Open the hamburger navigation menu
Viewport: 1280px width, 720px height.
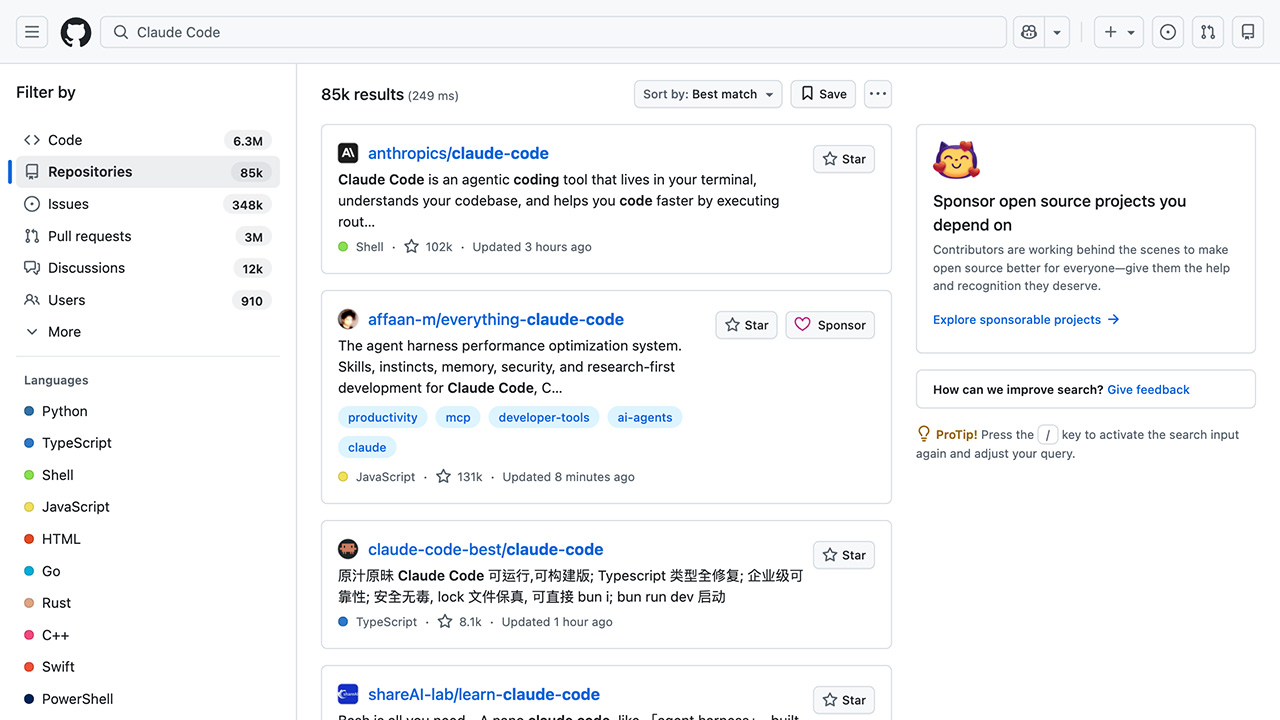(x=32, y=32)
